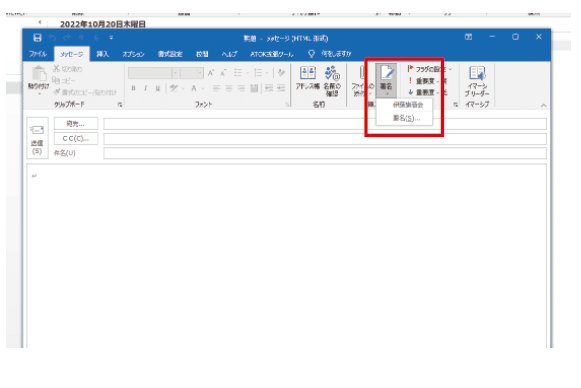Click the Redo arrow in title bar
Viewport: 581px width, 388px height.
tap(67, 37)
